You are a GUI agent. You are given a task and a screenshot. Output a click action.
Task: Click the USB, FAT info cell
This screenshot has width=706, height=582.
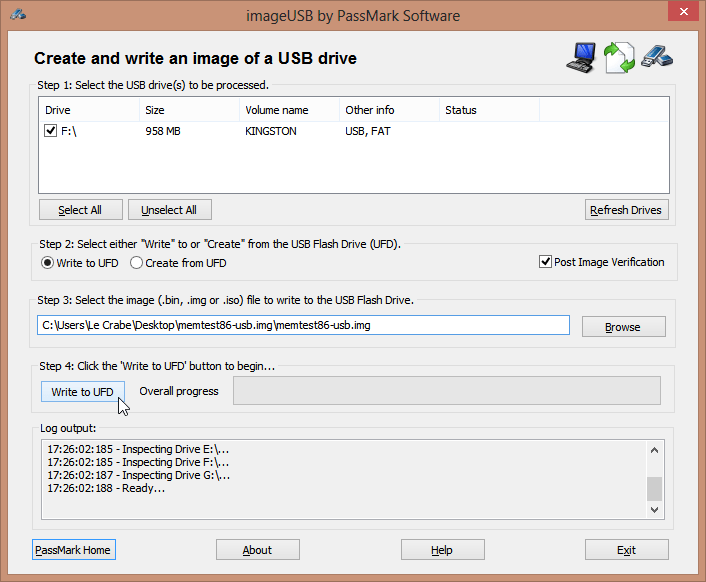367,131
